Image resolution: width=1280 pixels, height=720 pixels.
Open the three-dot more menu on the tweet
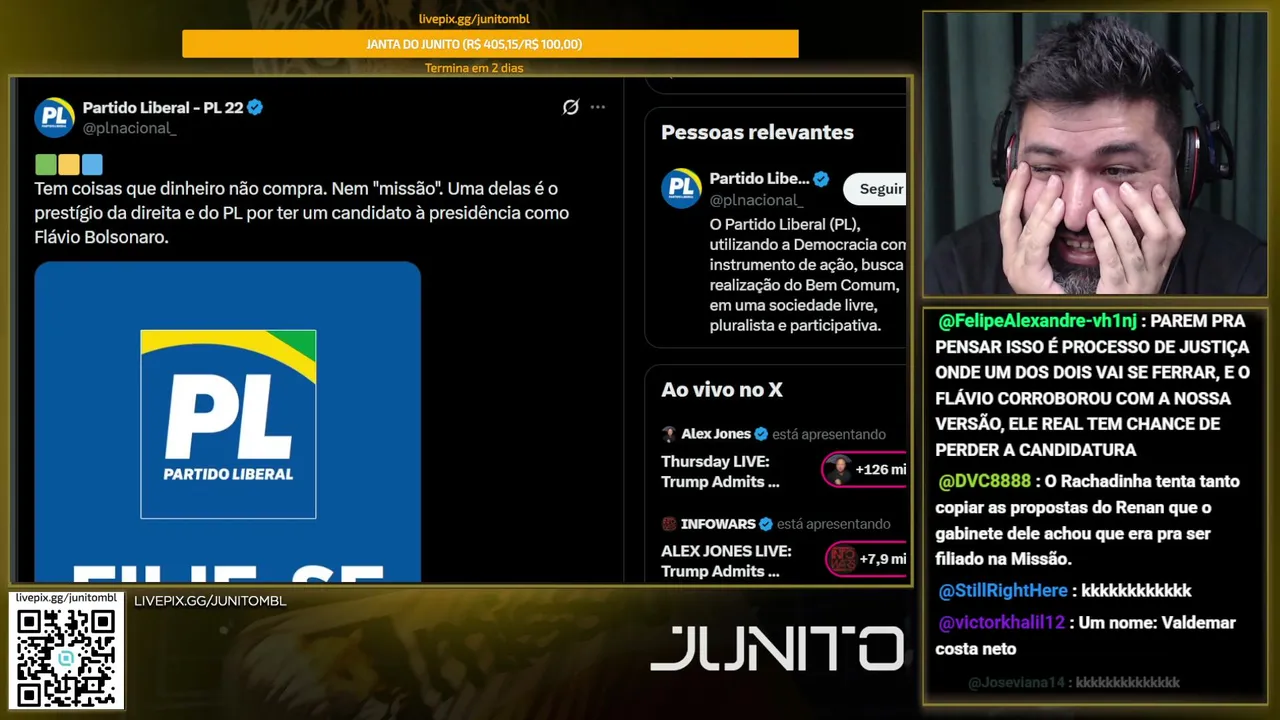coord(598,107)
